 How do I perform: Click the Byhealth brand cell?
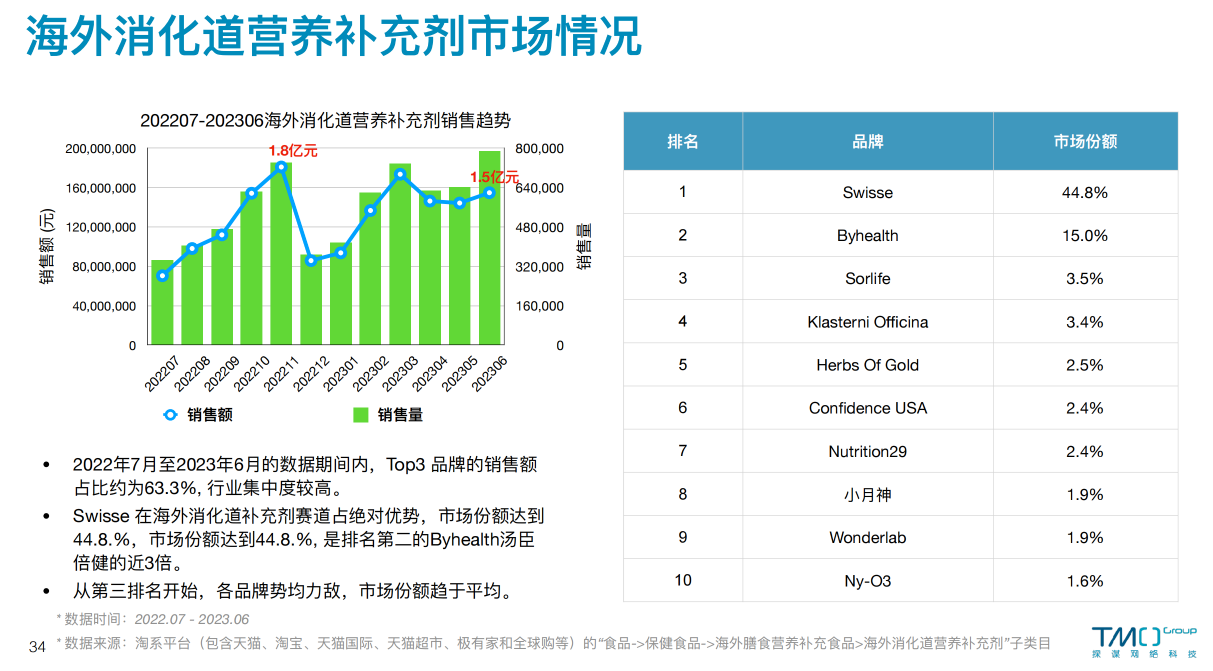pos(868,236)
